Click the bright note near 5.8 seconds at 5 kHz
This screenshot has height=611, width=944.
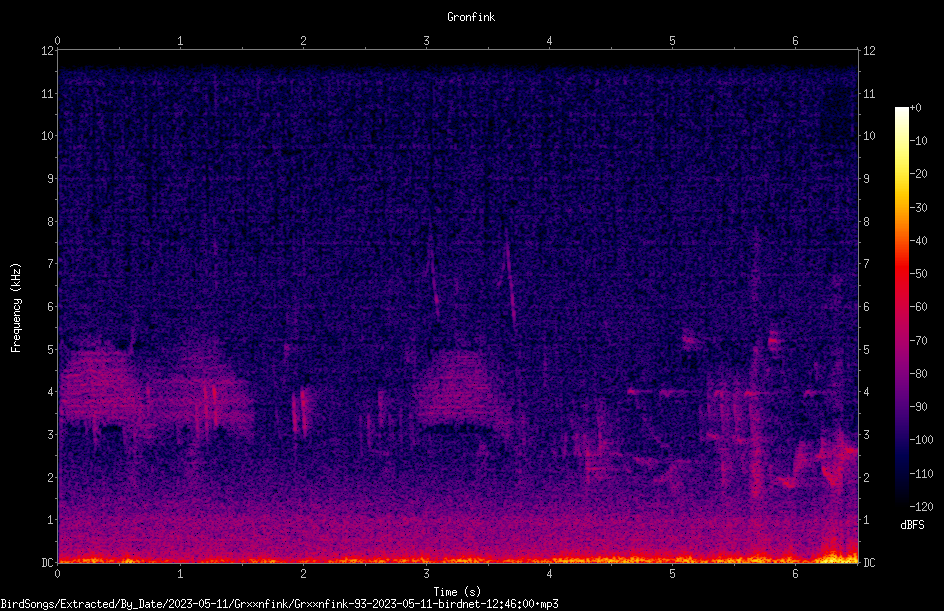(774, 341)
